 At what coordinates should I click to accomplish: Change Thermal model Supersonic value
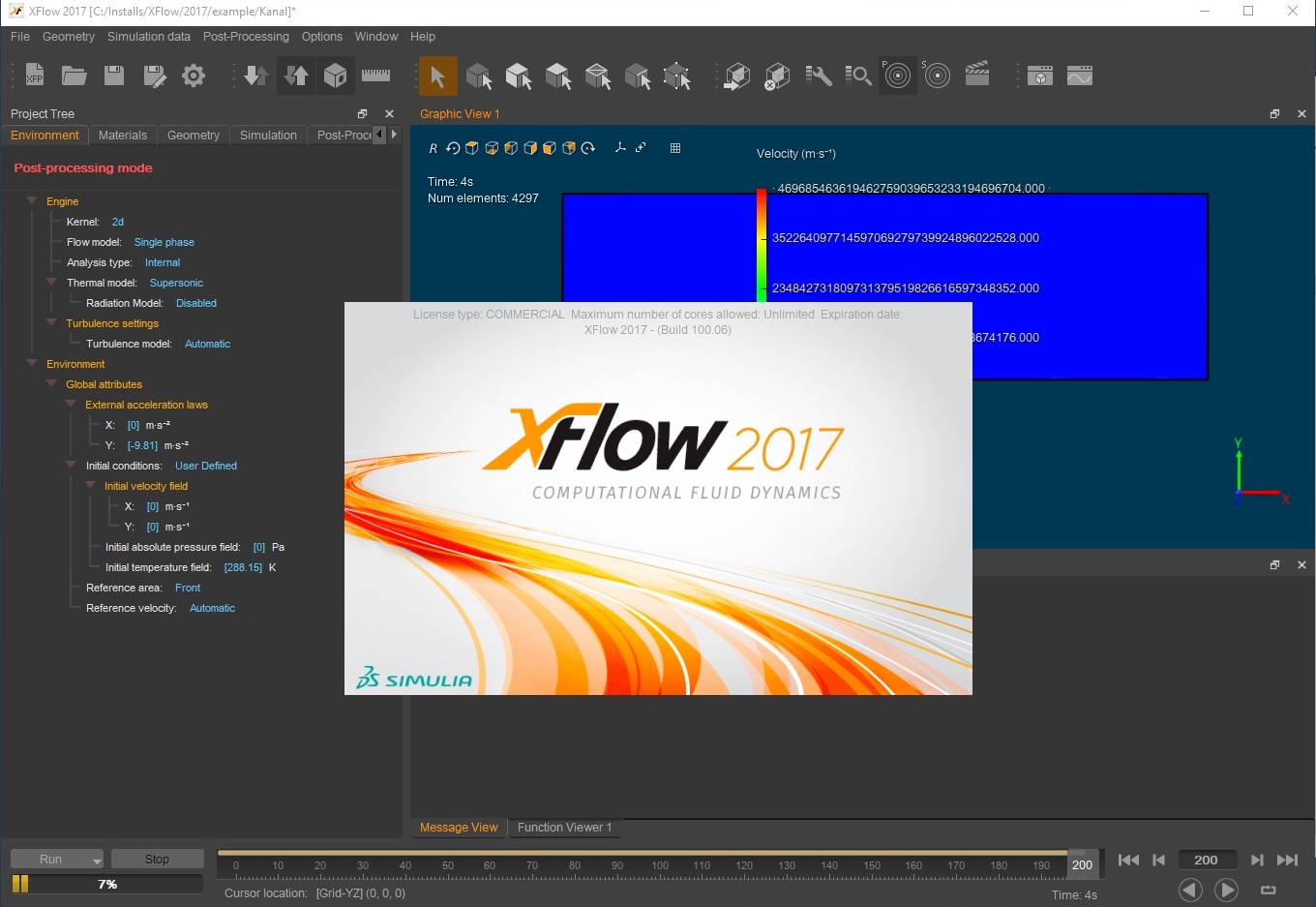pyautogui.click(x=176, y=283)
